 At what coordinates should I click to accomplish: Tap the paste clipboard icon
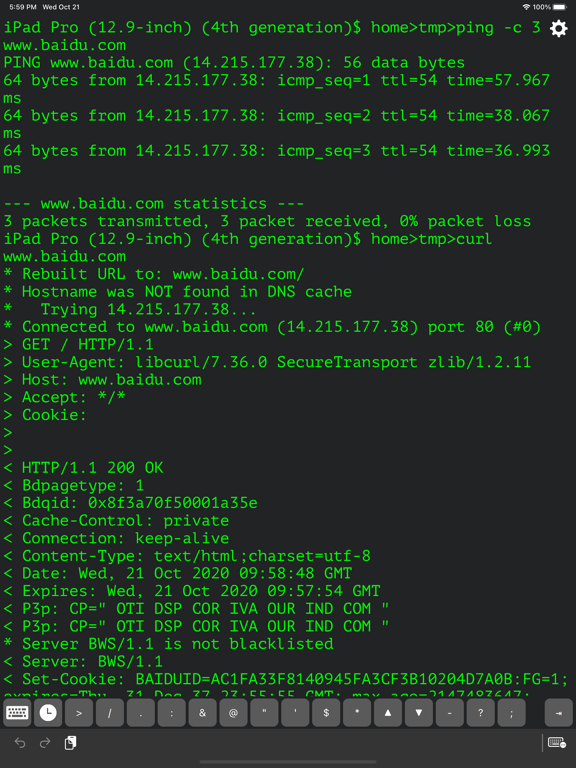coord(71,743)
